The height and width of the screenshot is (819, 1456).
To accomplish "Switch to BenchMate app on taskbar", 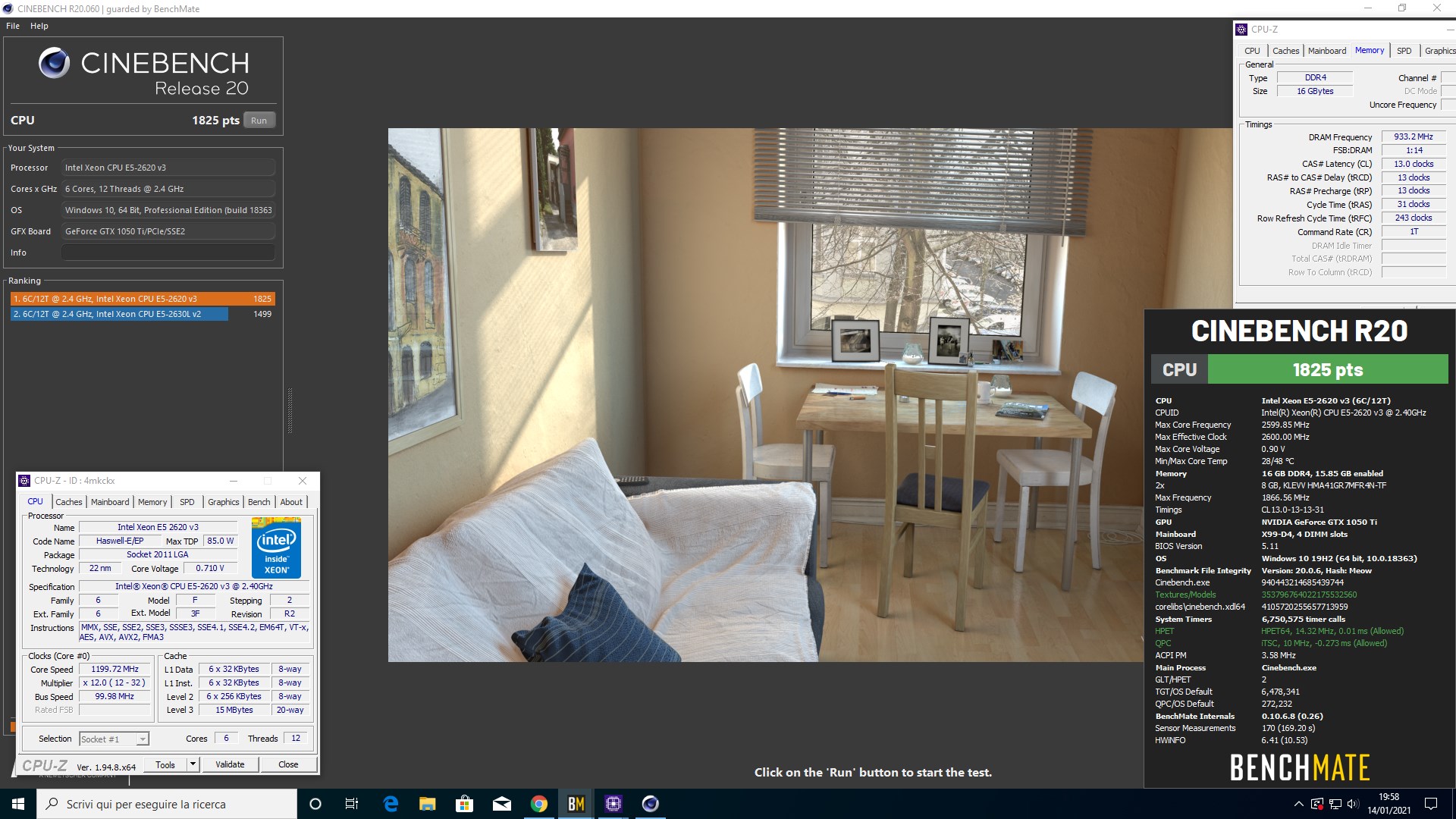I will coord(576,804).
